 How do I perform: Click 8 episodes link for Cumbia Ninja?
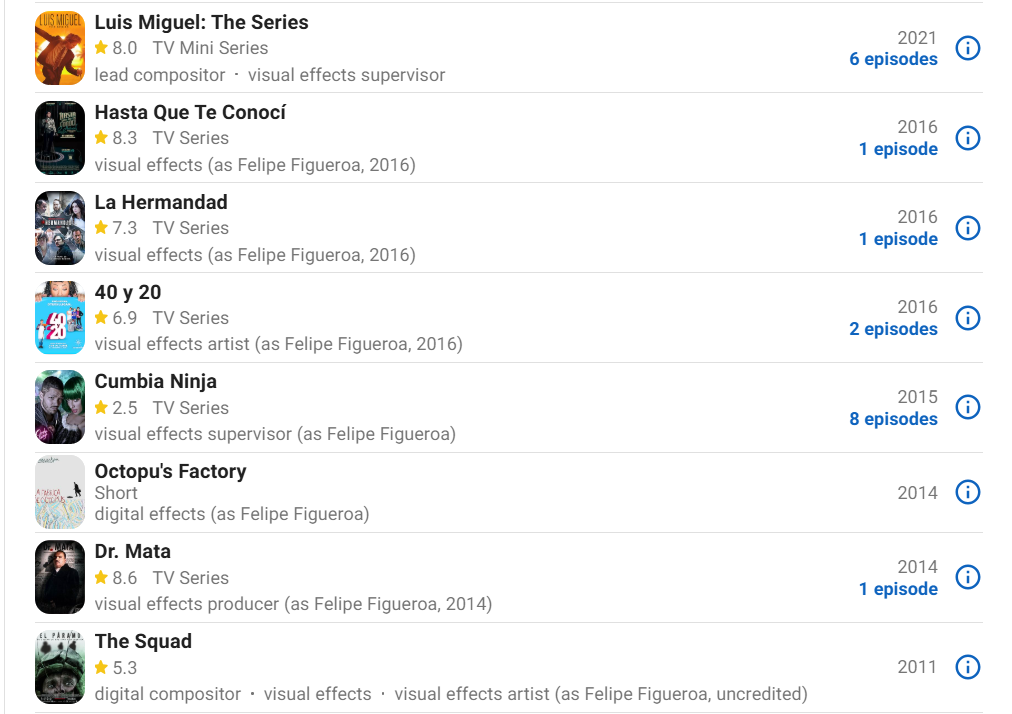893,419
